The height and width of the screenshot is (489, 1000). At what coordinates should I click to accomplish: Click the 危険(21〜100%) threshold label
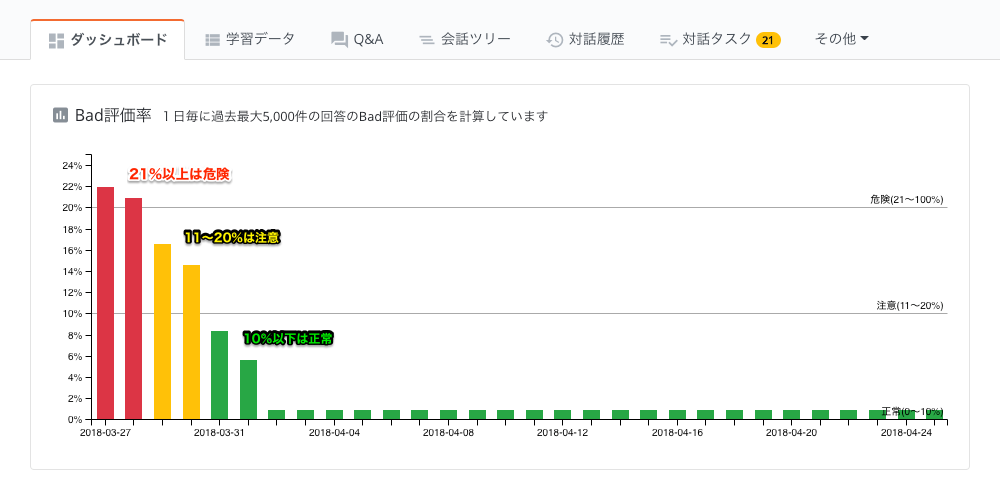(906, 200)
